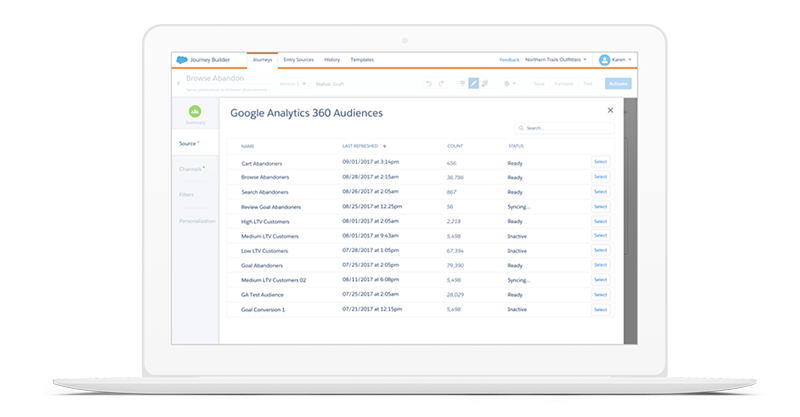Click the COUNT column header
800x417 pixels.
[x=455, y=146]
